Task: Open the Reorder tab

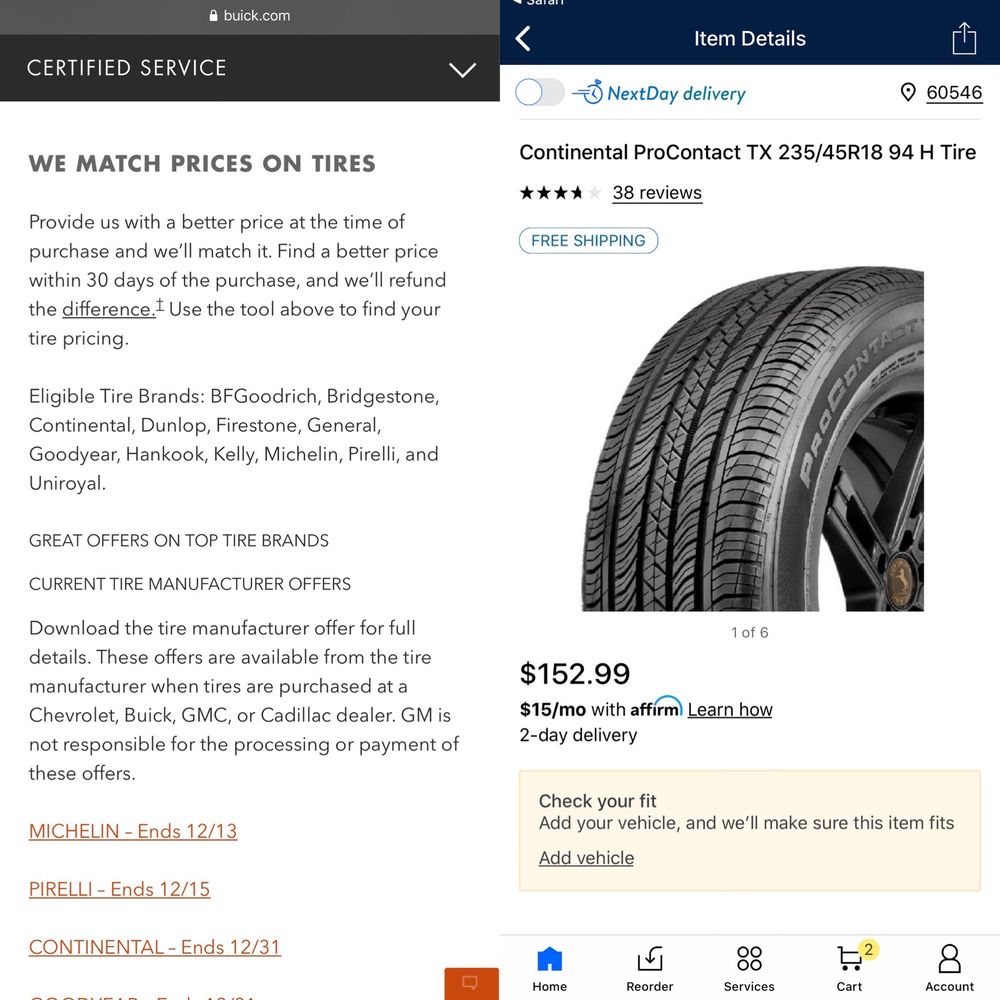Action: (x=649, y=967)
